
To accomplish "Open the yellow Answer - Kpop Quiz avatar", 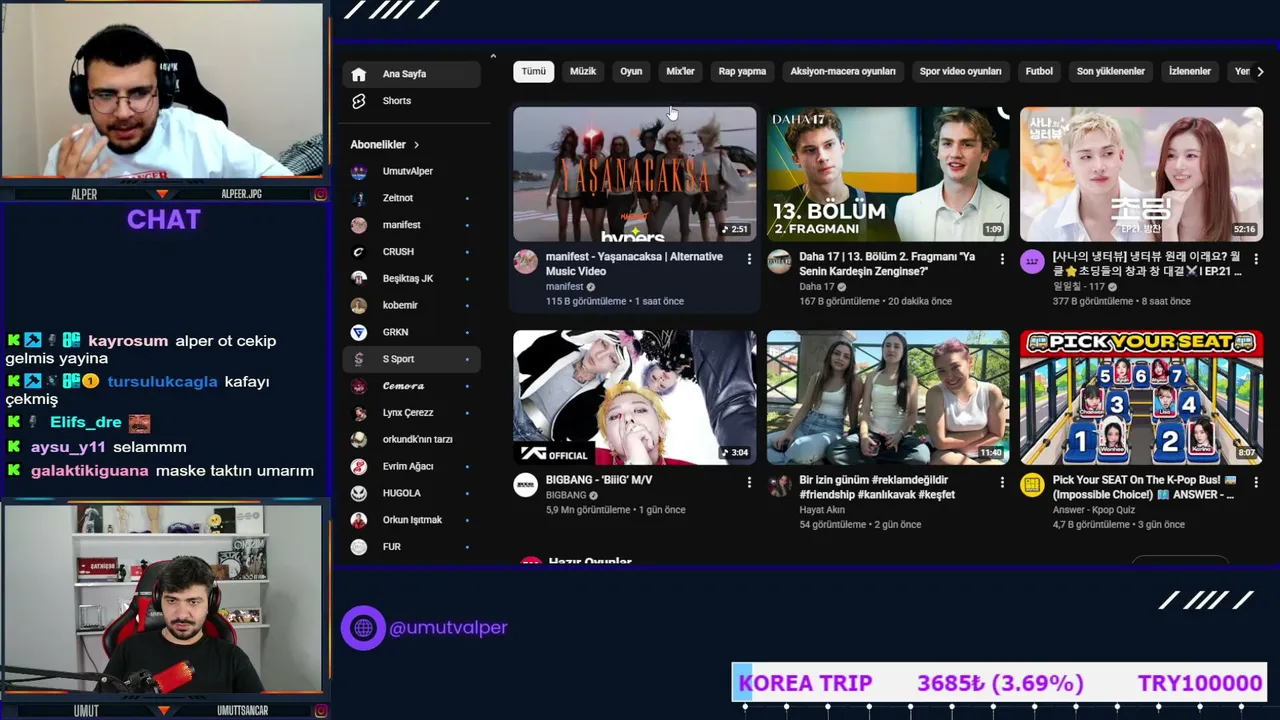I will (x=1032, y=485).
